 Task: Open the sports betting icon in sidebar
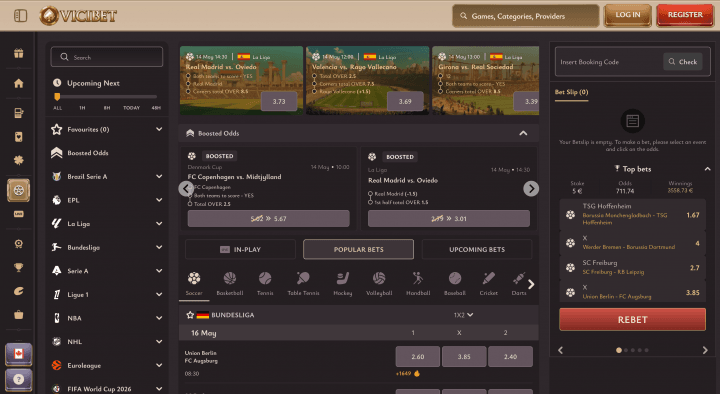click(18, 190)
